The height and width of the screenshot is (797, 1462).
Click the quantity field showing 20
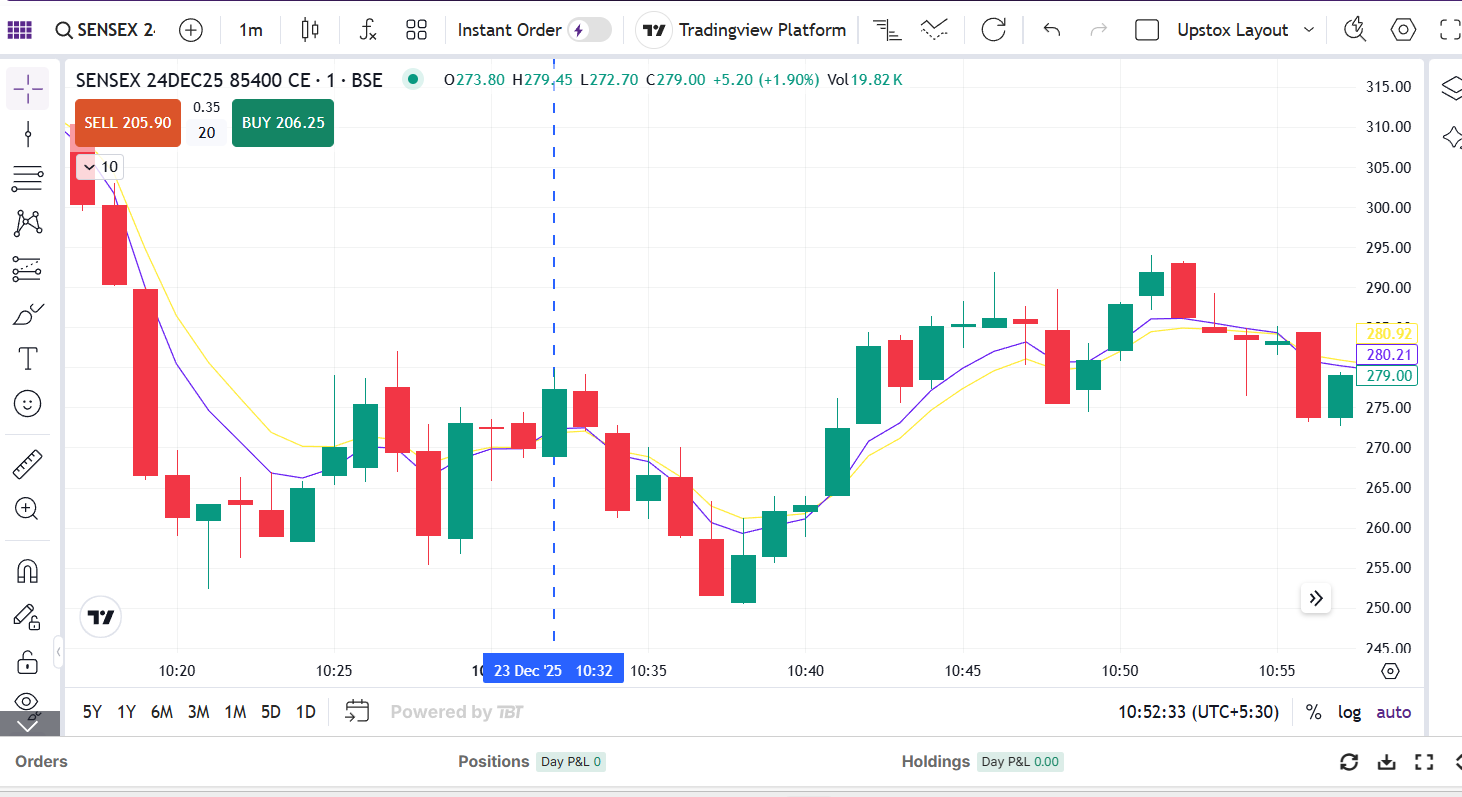click(x=207, y=133)
